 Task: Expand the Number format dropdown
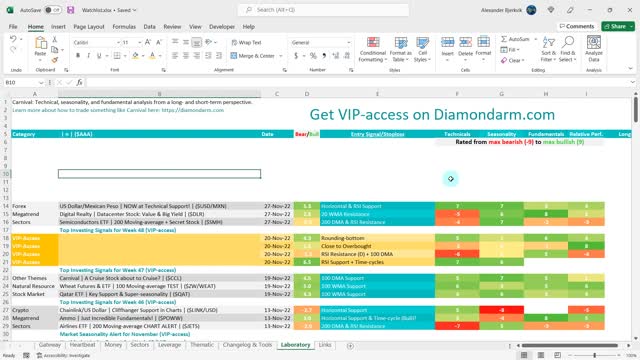[x=349, y=42]
